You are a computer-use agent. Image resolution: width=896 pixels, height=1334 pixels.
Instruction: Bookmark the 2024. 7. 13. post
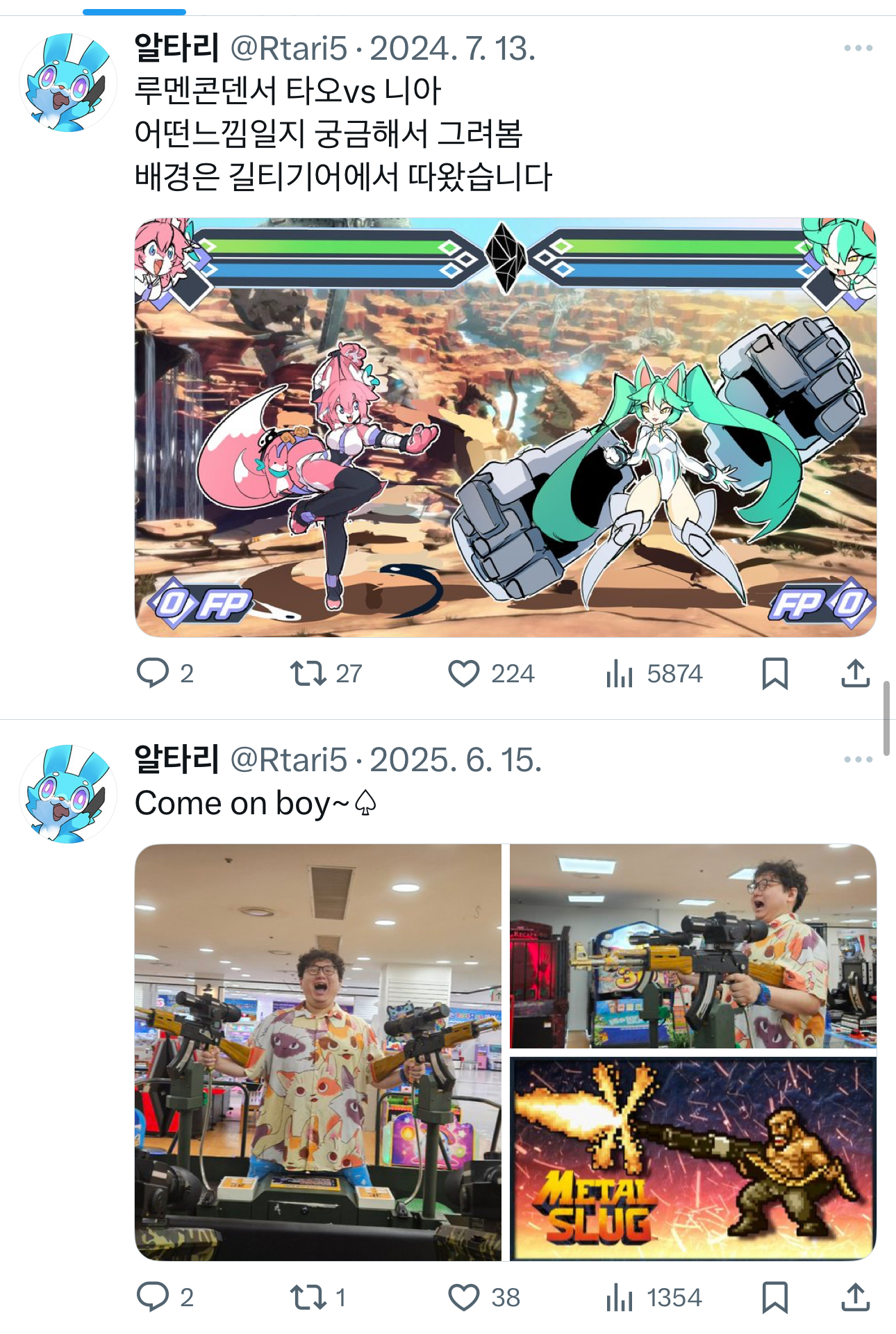click(774, 673)
